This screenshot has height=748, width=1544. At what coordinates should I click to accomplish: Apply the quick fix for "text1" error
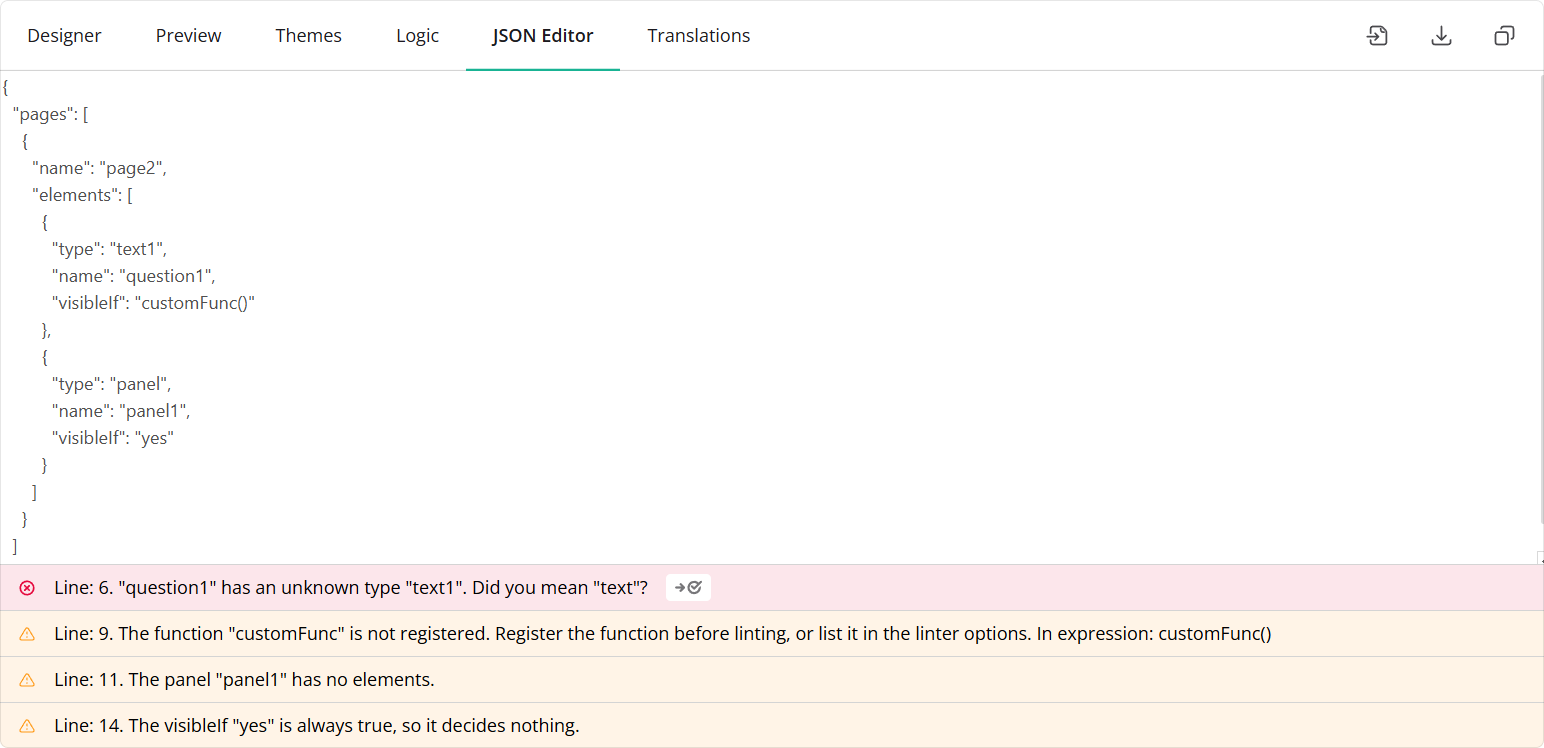coord(688,588)
